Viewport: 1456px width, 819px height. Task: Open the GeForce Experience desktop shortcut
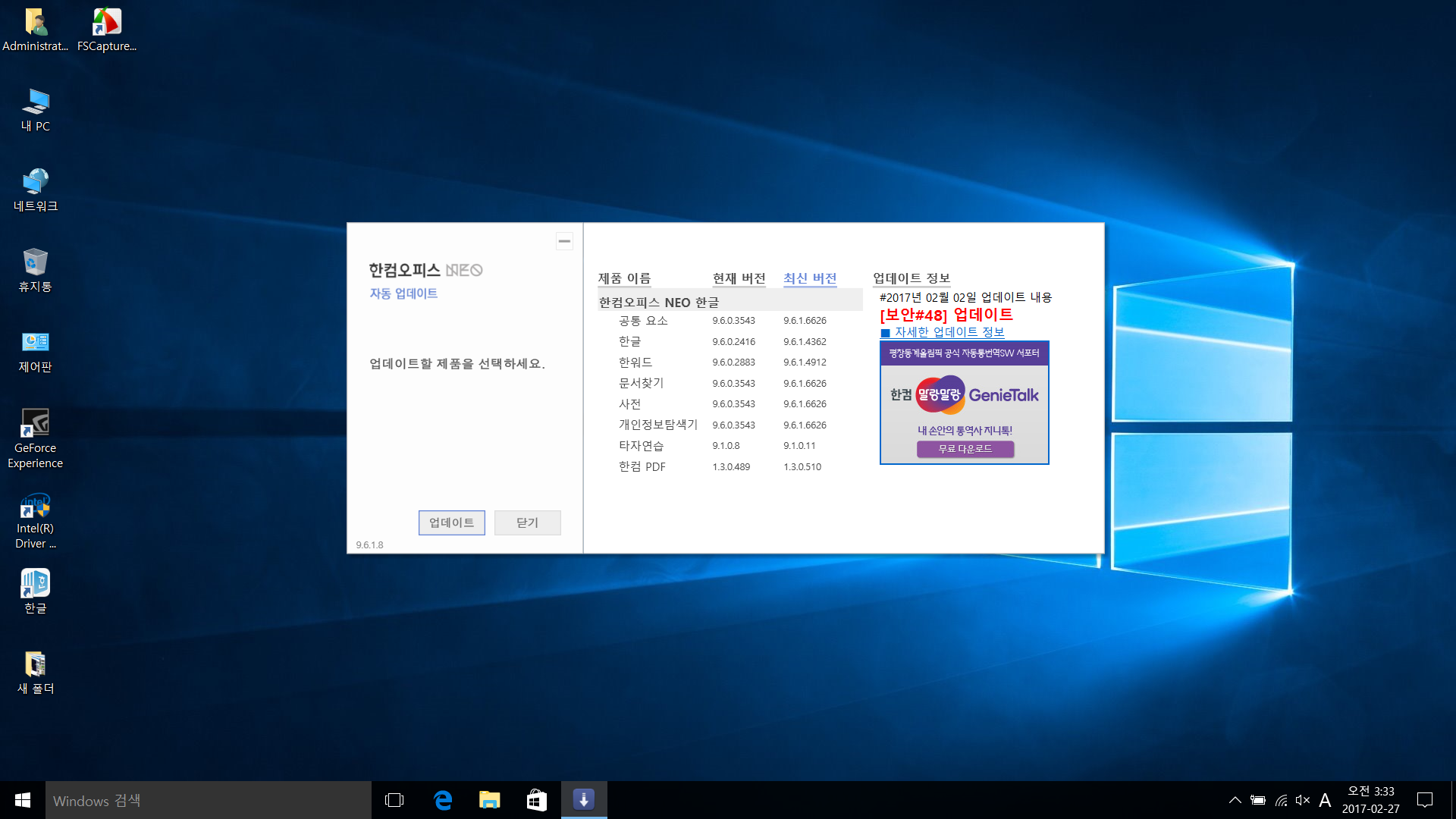click(35, 439)
